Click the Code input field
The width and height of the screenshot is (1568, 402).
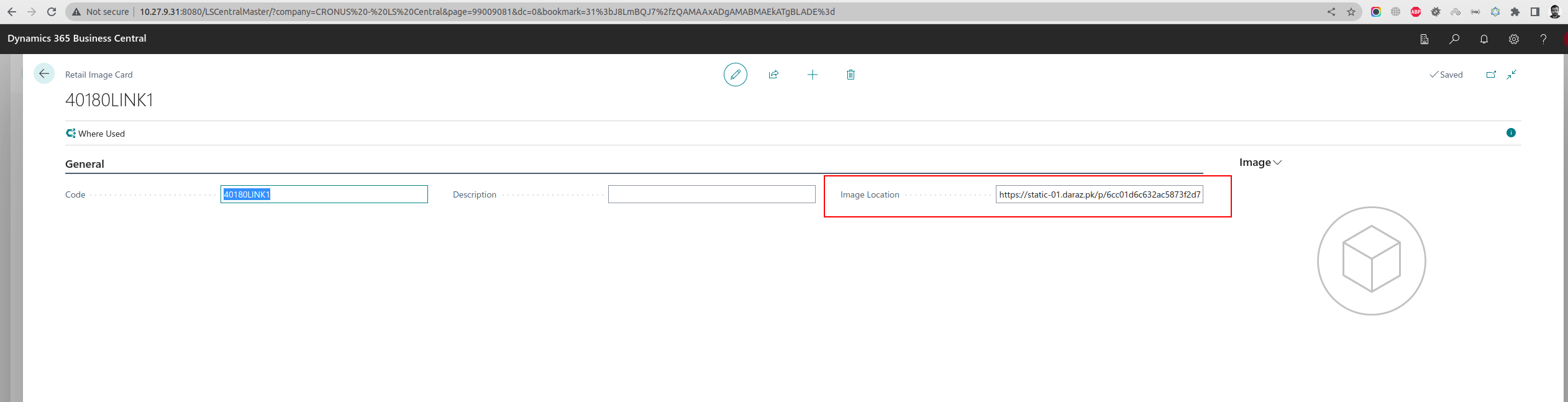coord(324,194)
